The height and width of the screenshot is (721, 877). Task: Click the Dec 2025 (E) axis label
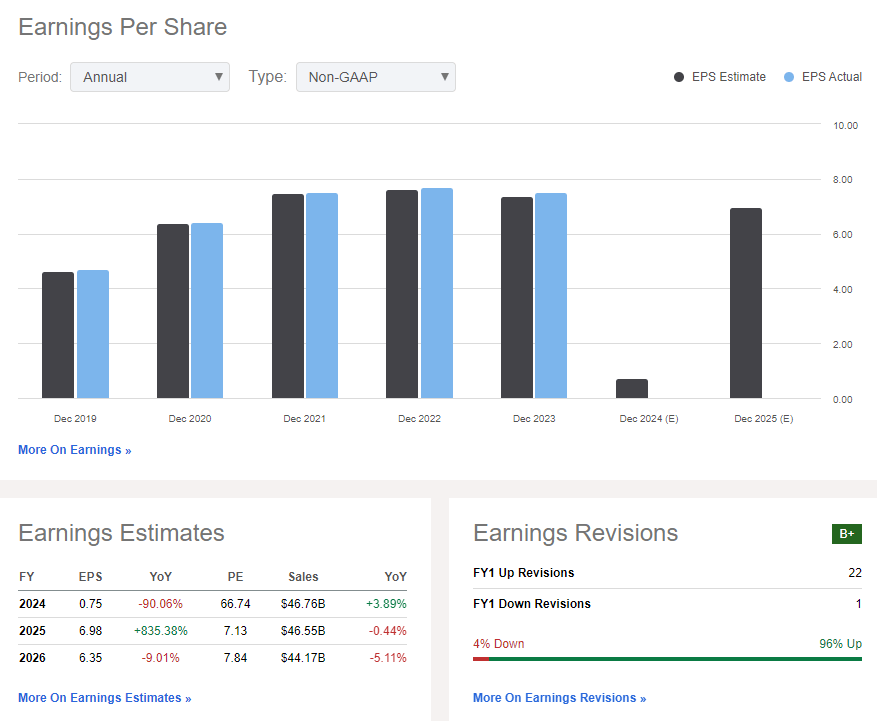click(763, 418)
